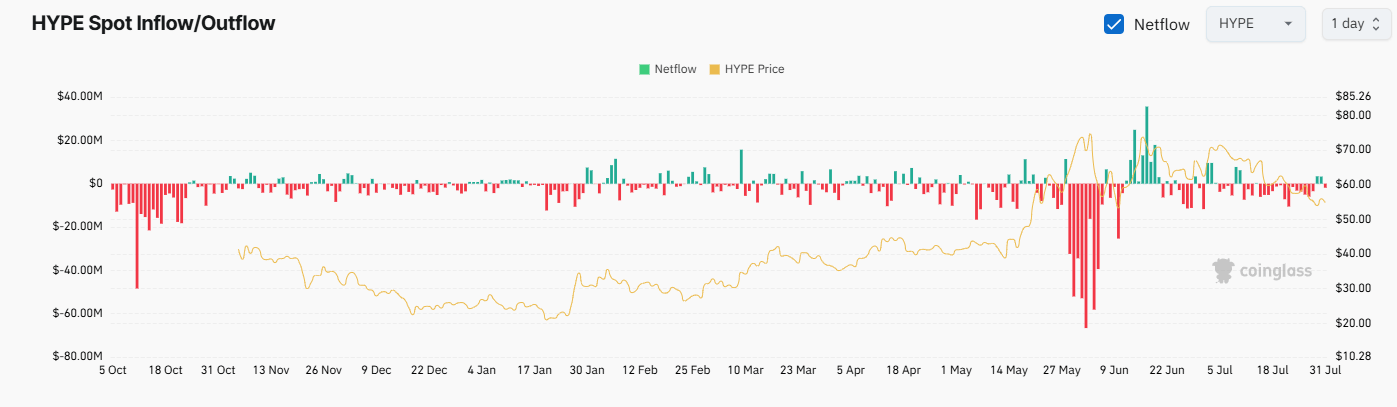Click the $-80.00M axis value

coord(79,356)
